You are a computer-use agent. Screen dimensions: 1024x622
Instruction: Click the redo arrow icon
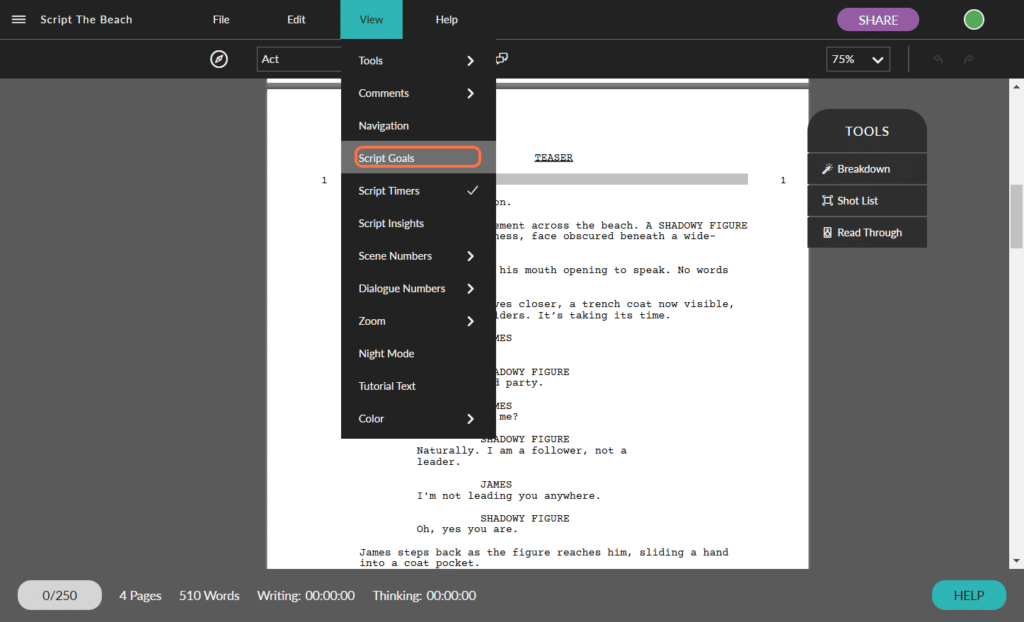tap(968, 60)
